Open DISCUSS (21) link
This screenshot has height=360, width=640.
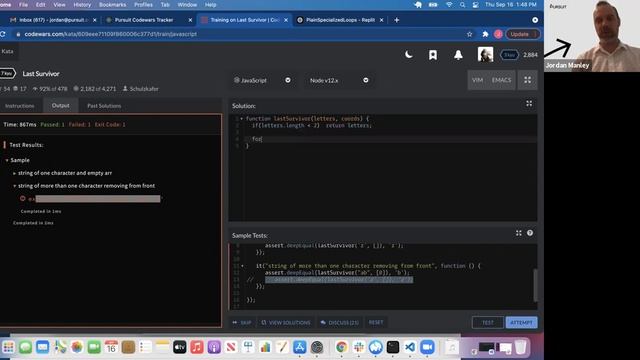(x=340, y=322)
